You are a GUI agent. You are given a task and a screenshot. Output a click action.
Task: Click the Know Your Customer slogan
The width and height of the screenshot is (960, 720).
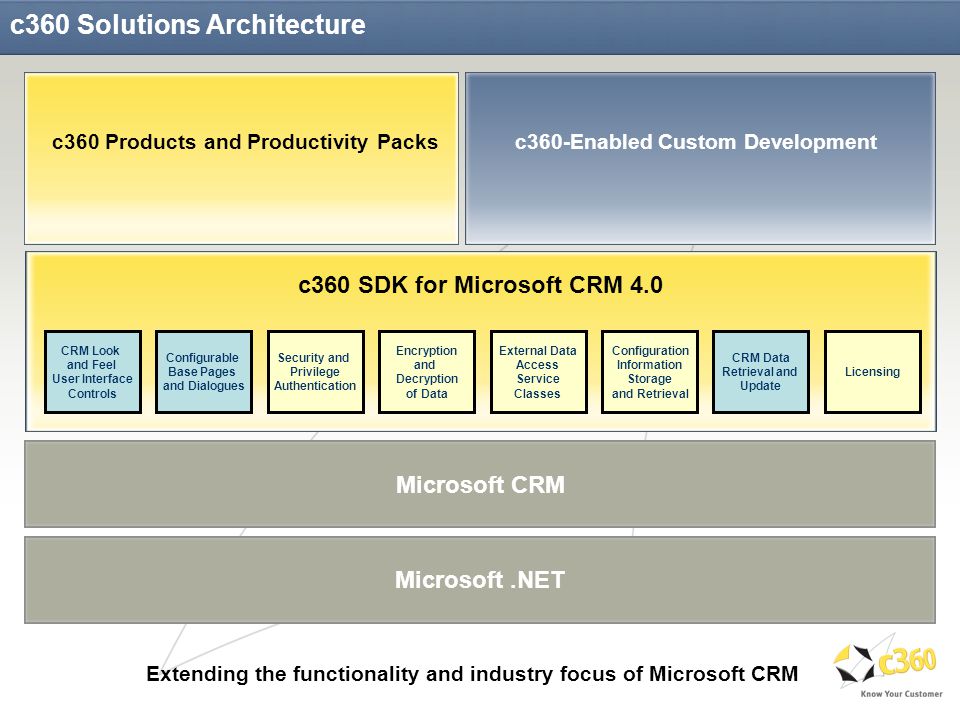[x=901, y=694]
